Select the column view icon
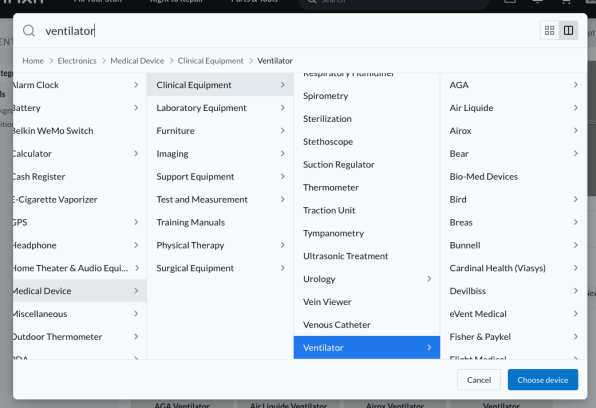The height and width of the screenshot is (408, 596). (568, 30)
